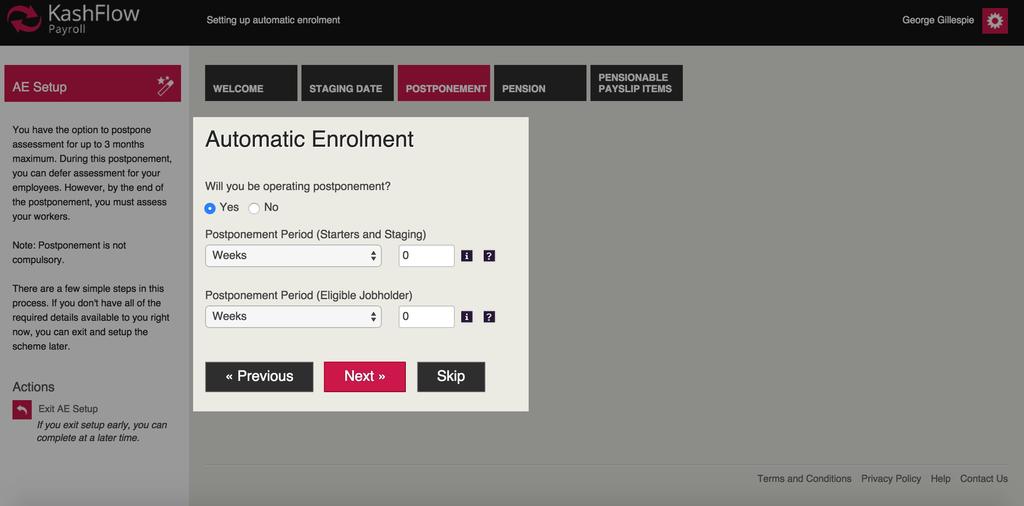Open the Terms and Conditions link
This screenshot has height=506, width=1024.
[x=804, y=479]
